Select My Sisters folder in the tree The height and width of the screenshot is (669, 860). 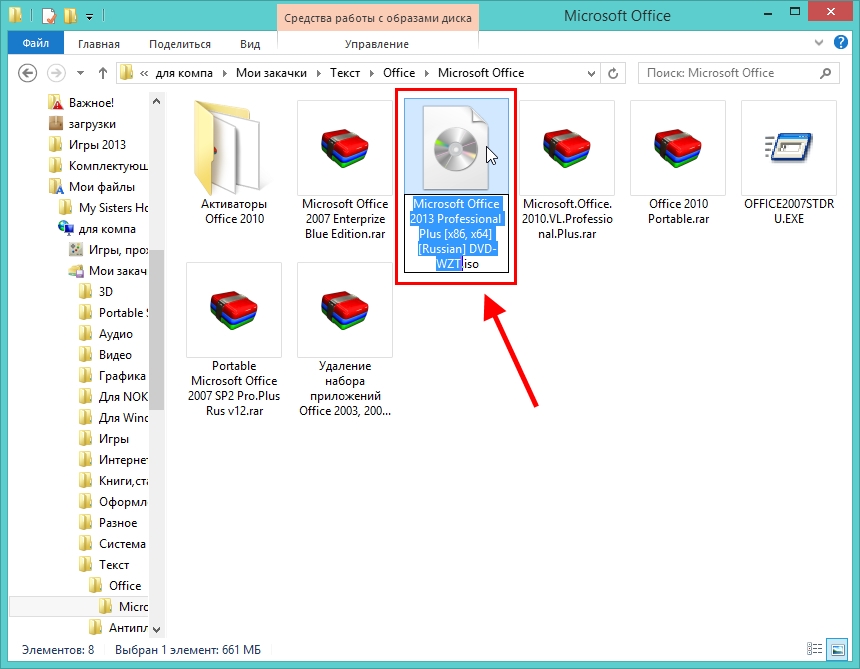pos(103,208)
